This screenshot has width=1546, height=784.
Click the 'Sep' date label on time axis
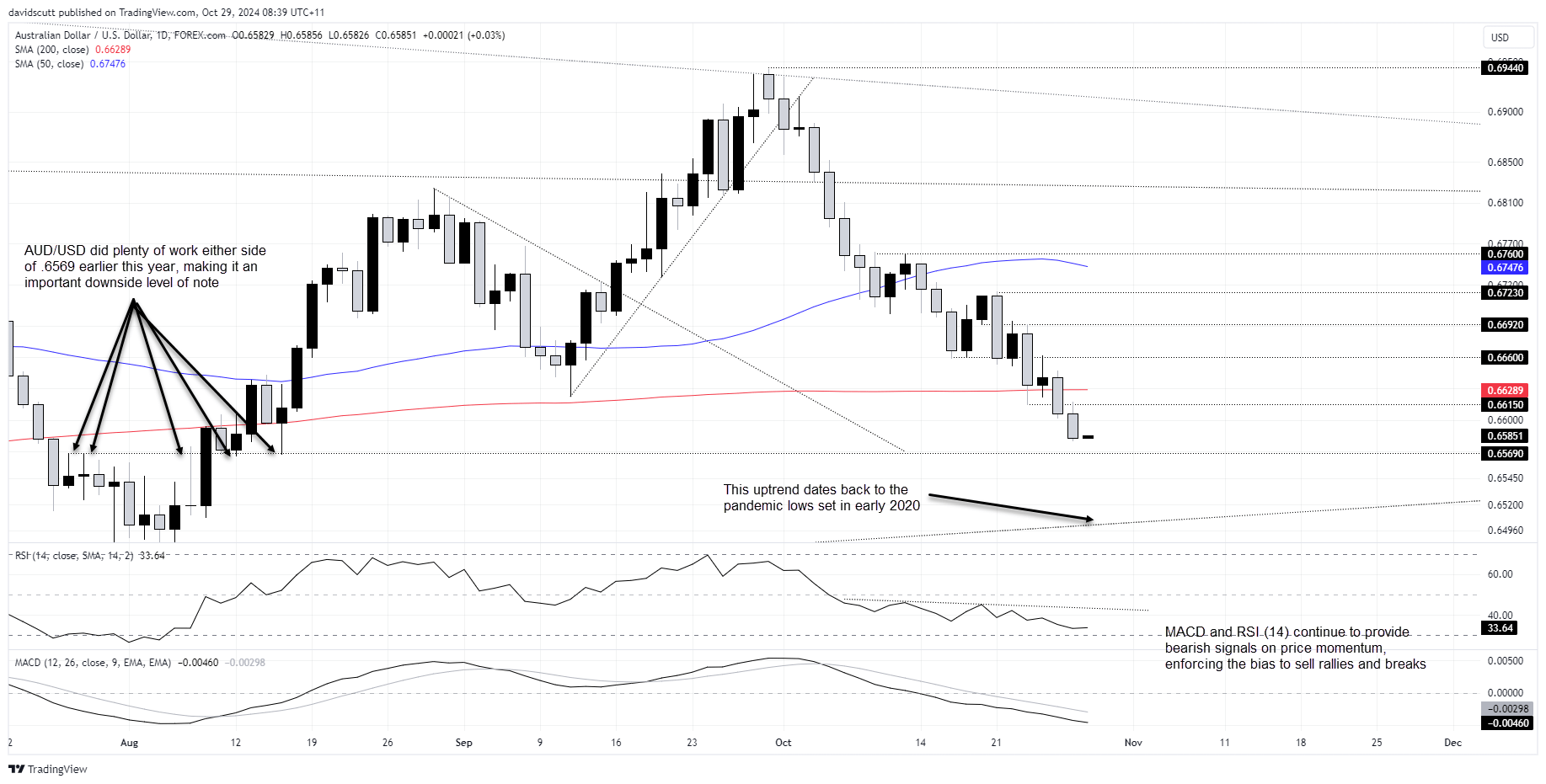click(463, 743)
